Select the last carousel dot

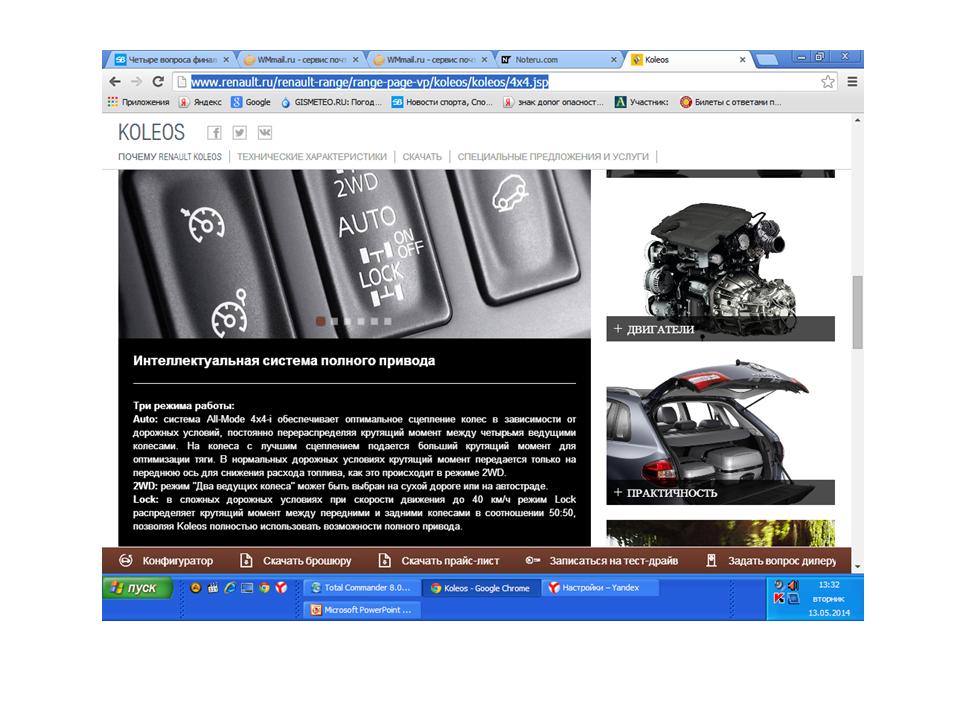tap(388, 321)
